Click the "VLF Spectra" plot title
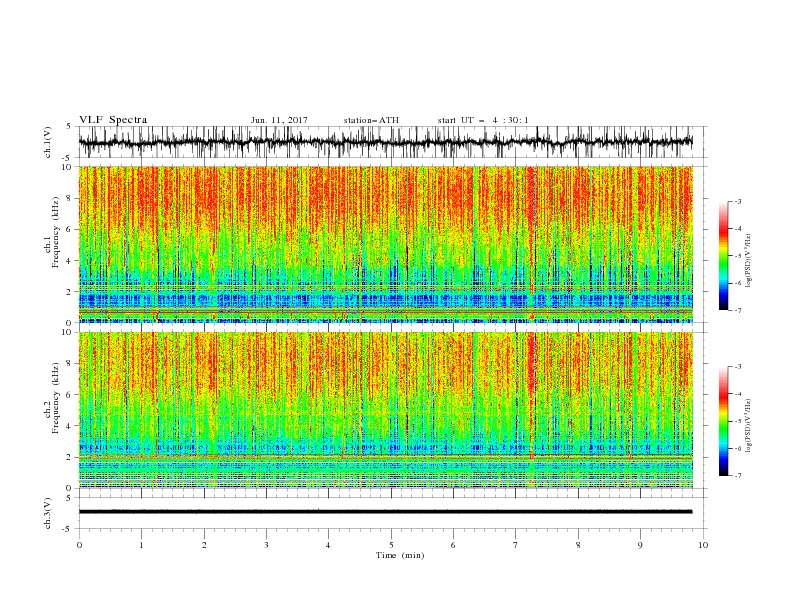 tap(113, 120)
